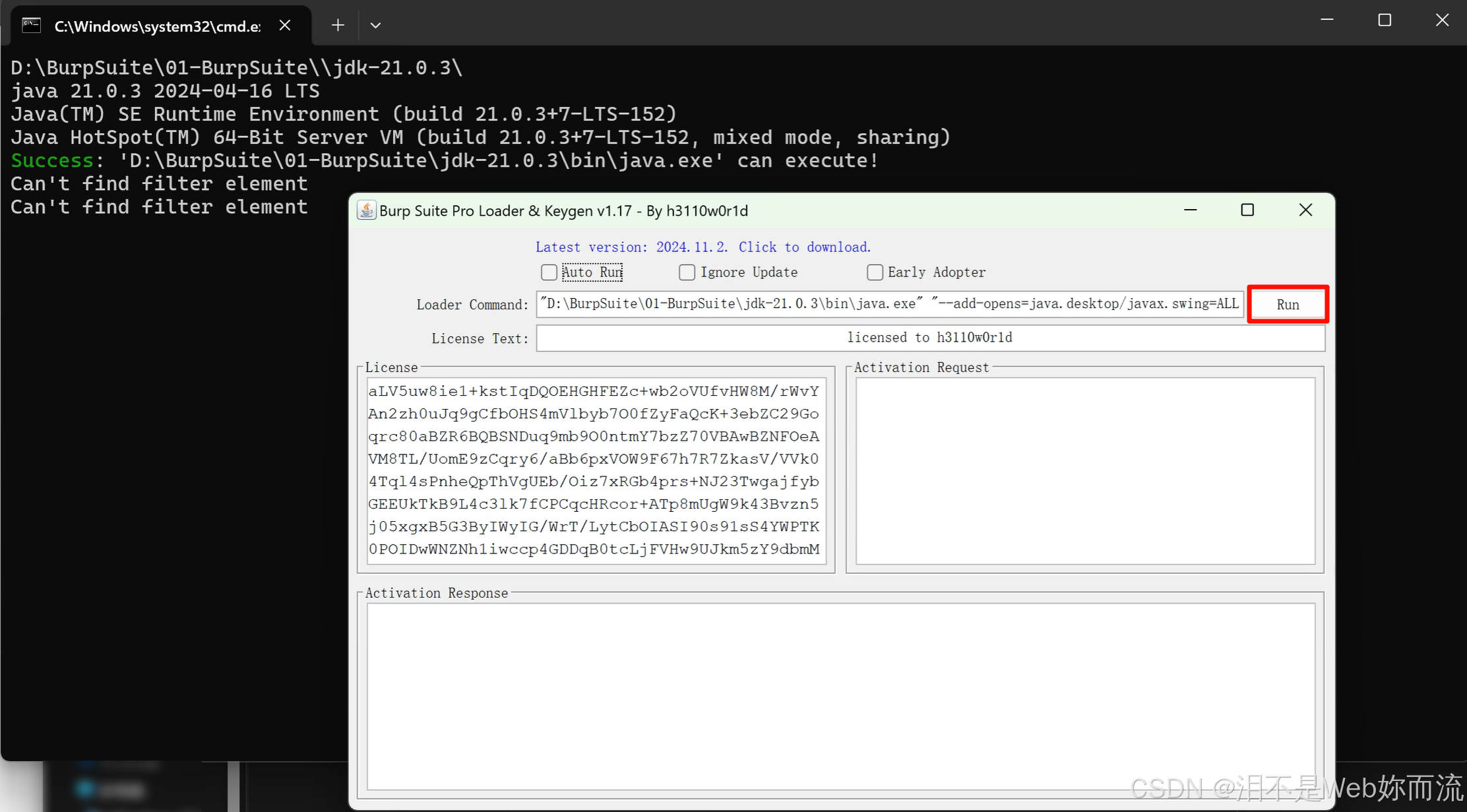1467x812 pixels.
Task: Check the Early Adopter option
Action: tap(875, 272)
